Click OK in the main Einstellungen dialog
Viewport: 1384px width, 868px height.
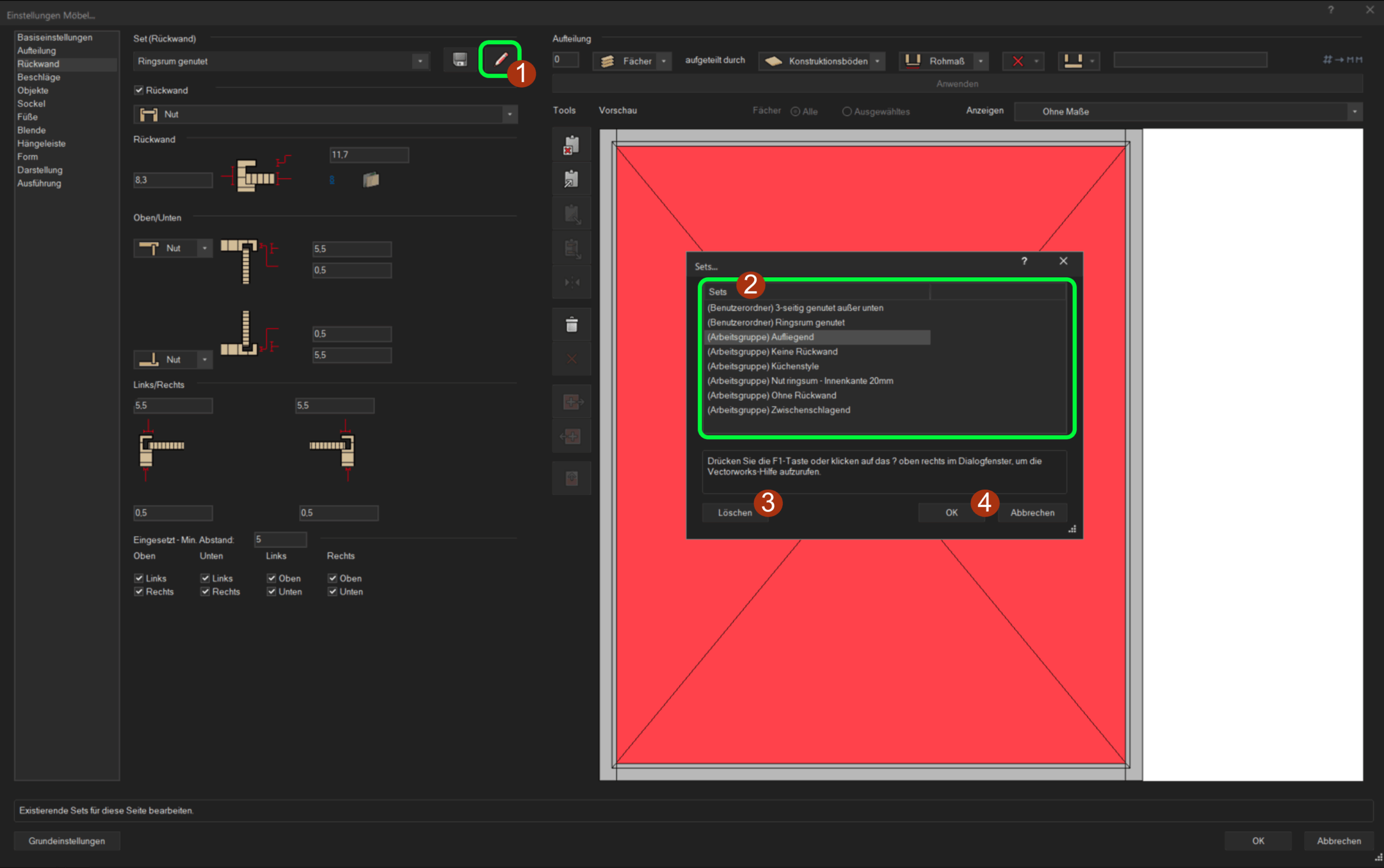coord(1257,841)
